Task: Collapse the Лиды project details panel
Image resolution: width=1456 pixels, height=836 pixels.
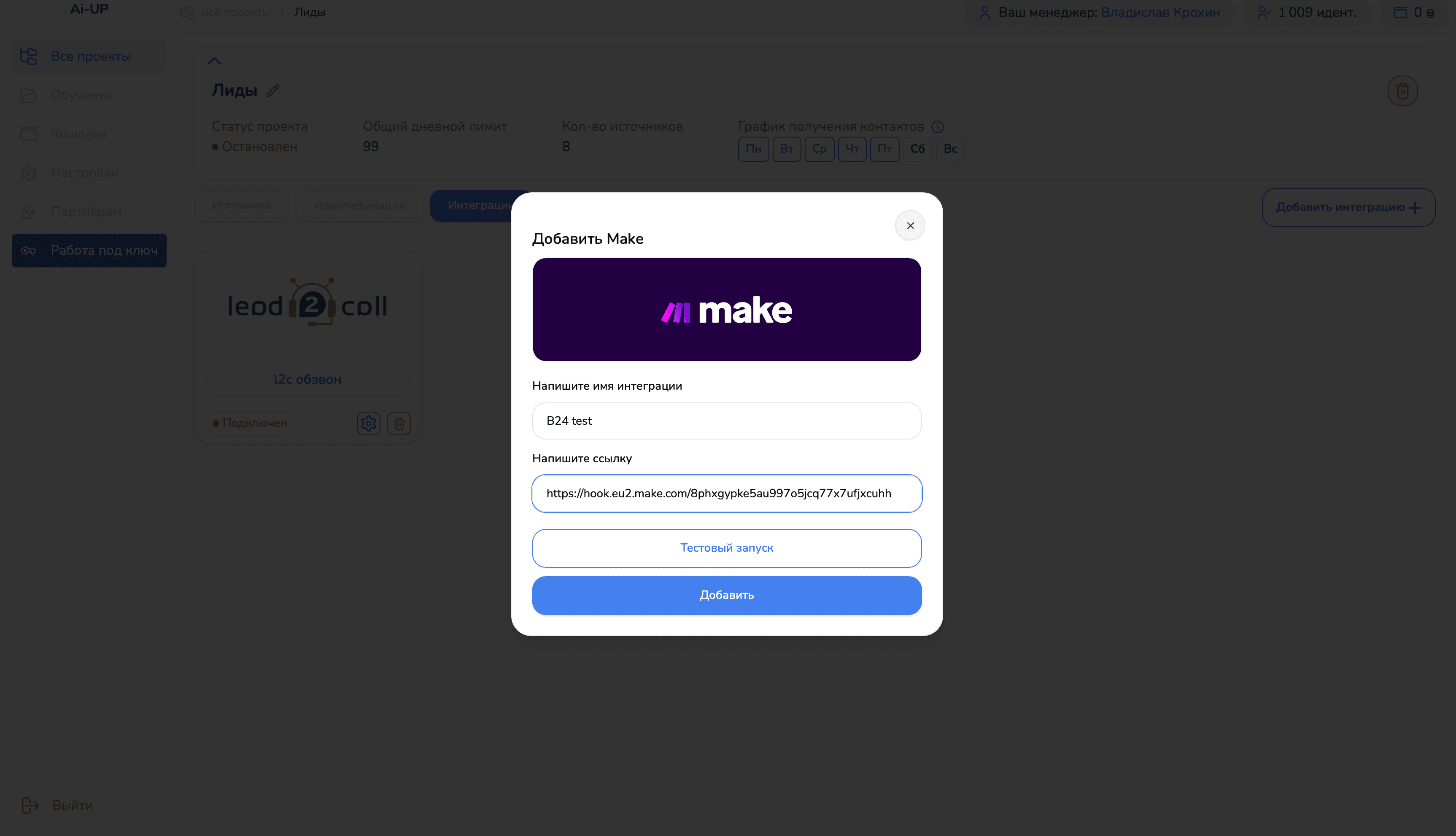Action: click(214, 61)
